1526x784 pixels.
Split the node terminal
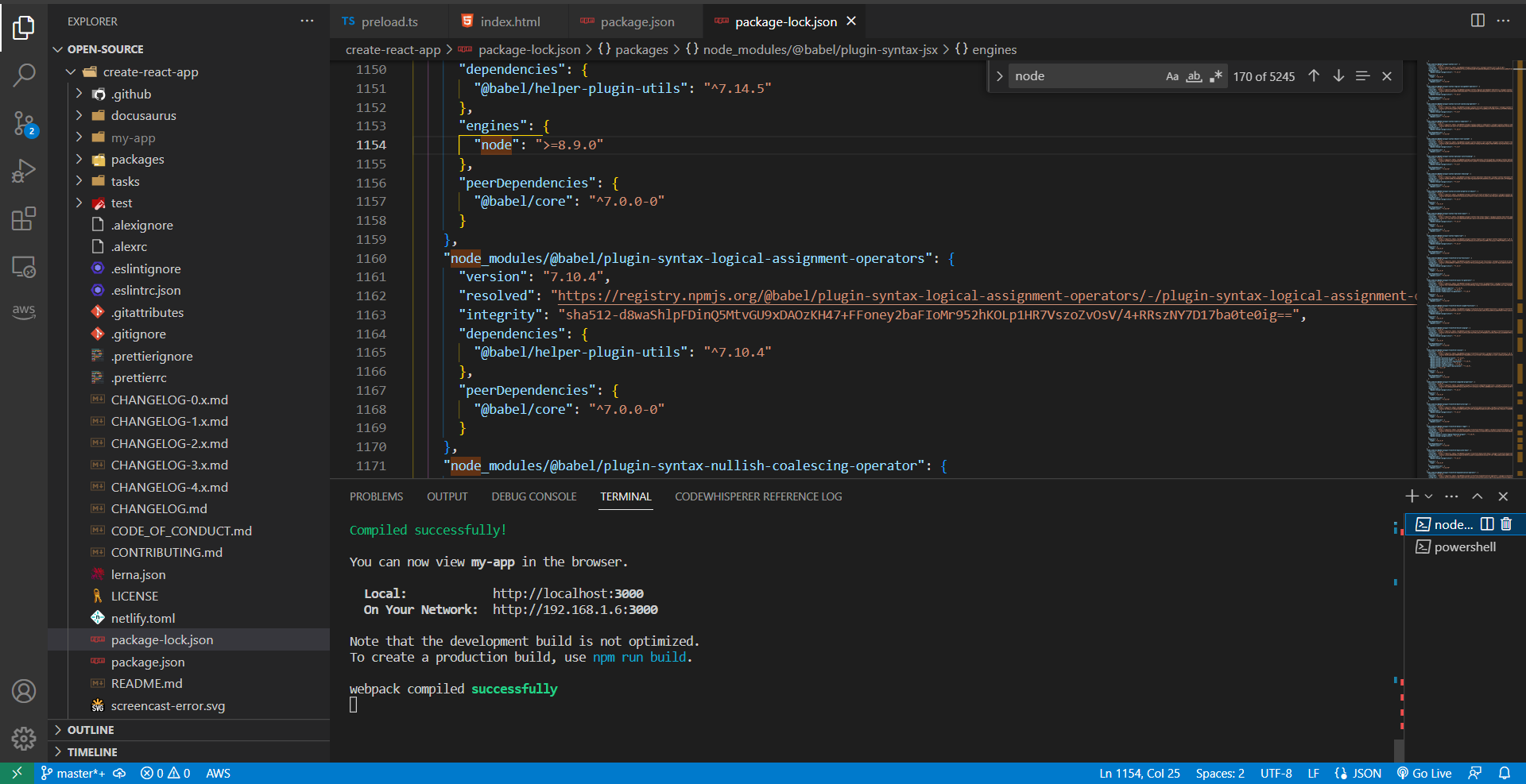[1487, 524]
